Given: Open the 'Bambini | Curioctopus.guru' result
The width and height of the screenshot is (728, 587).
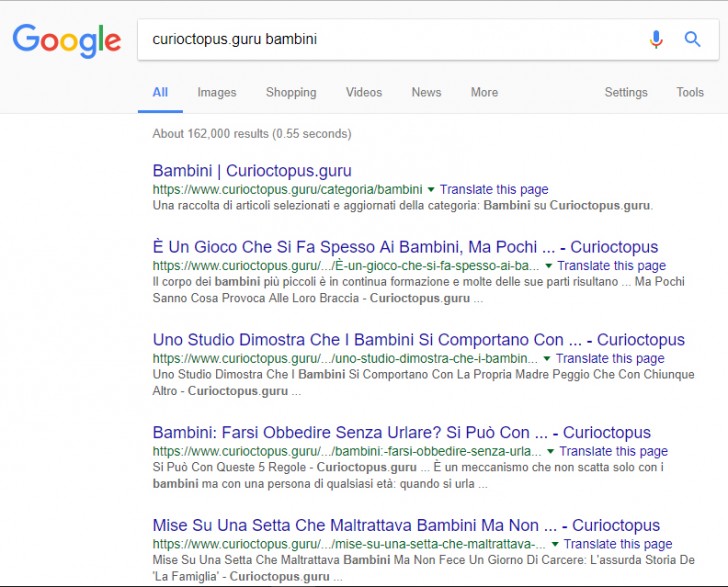Looking at the screenshot, I should [252, 171].
